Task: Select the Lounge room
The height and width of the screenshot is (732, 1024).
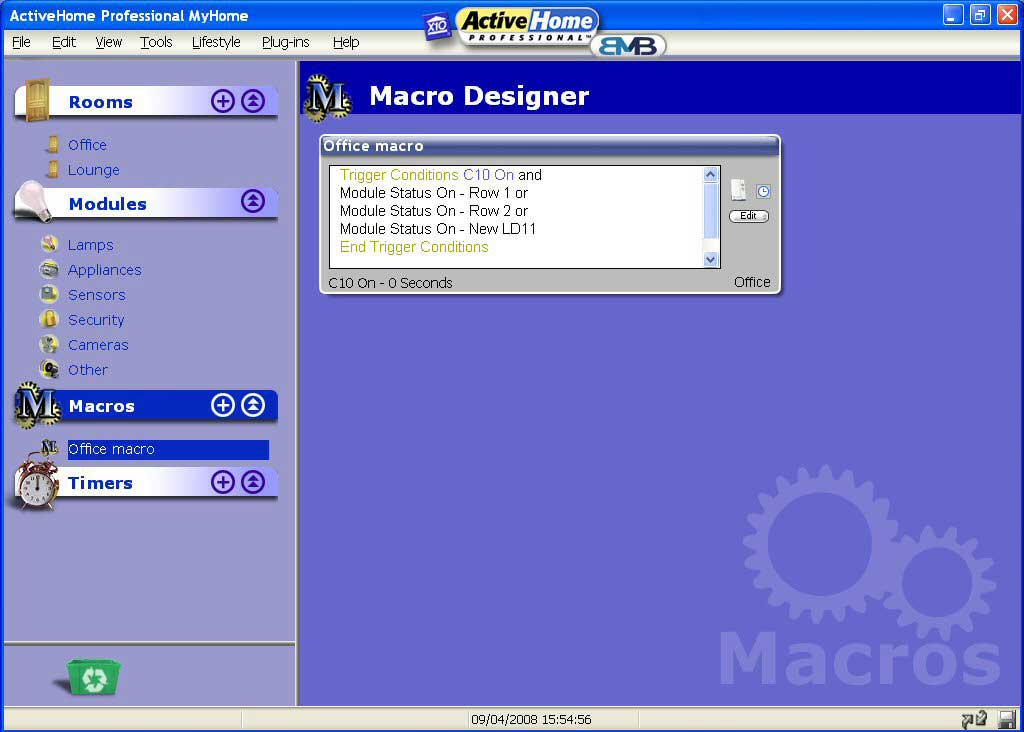Action: point(93,170)
